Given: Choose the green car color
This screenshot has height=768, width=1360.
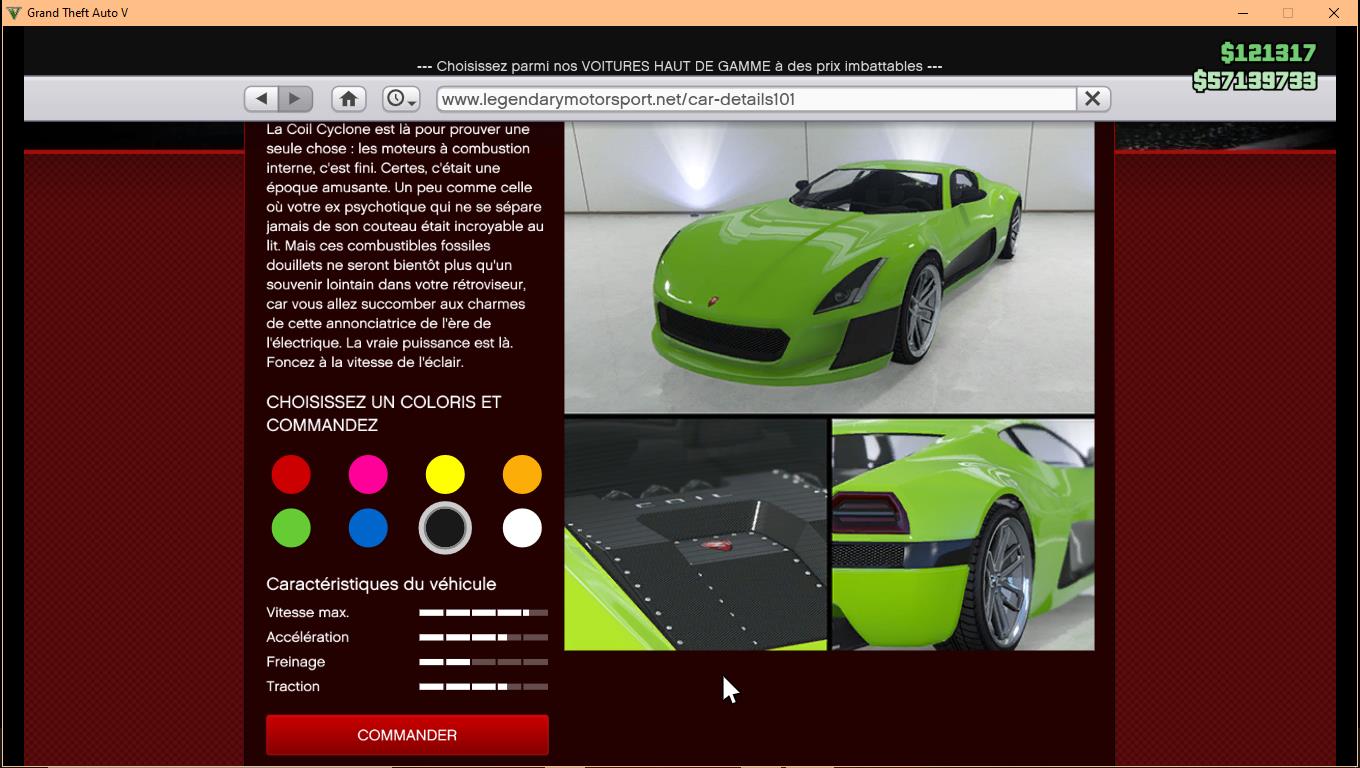Looking at the screenshot, I should [x=291, y=528].
